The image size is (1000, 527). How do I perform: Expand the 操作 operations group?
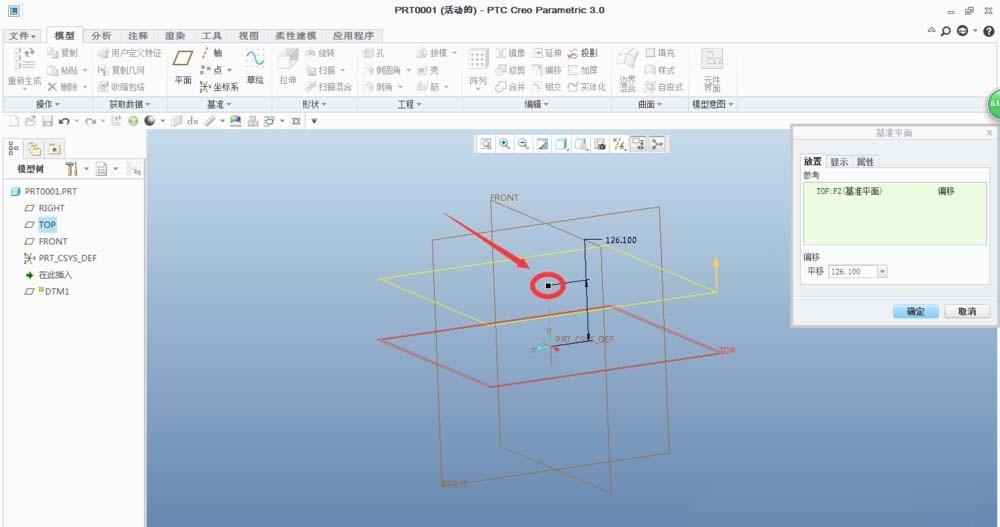[x=48, y=104]
